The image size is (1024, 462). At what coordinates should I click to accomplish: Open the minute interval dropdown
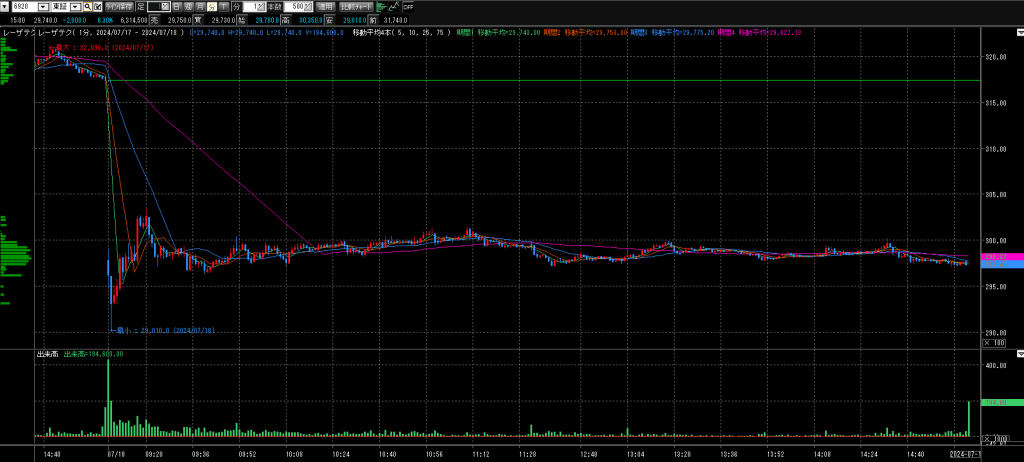click(262, 6)
